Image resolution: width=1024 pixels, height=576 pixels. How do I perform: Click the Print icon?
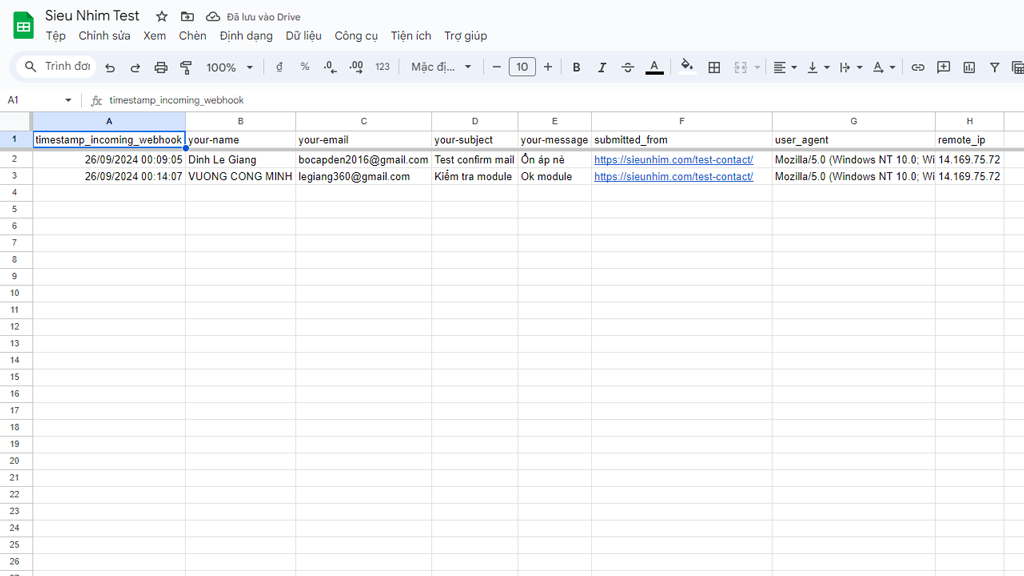coord(161,67)
